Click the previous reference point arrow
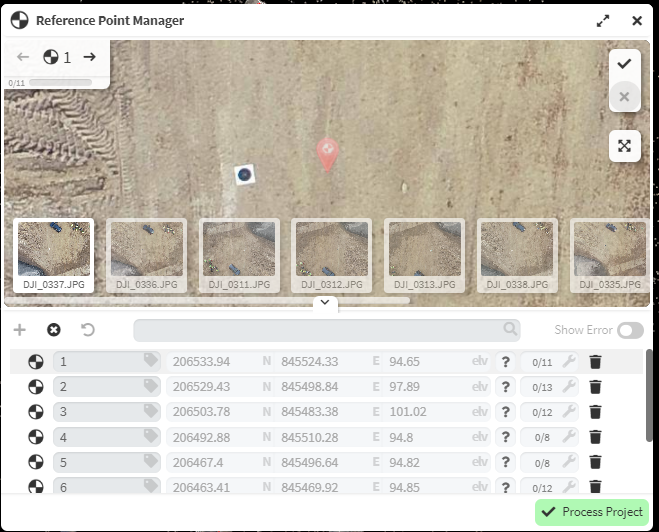 point(23,57)
